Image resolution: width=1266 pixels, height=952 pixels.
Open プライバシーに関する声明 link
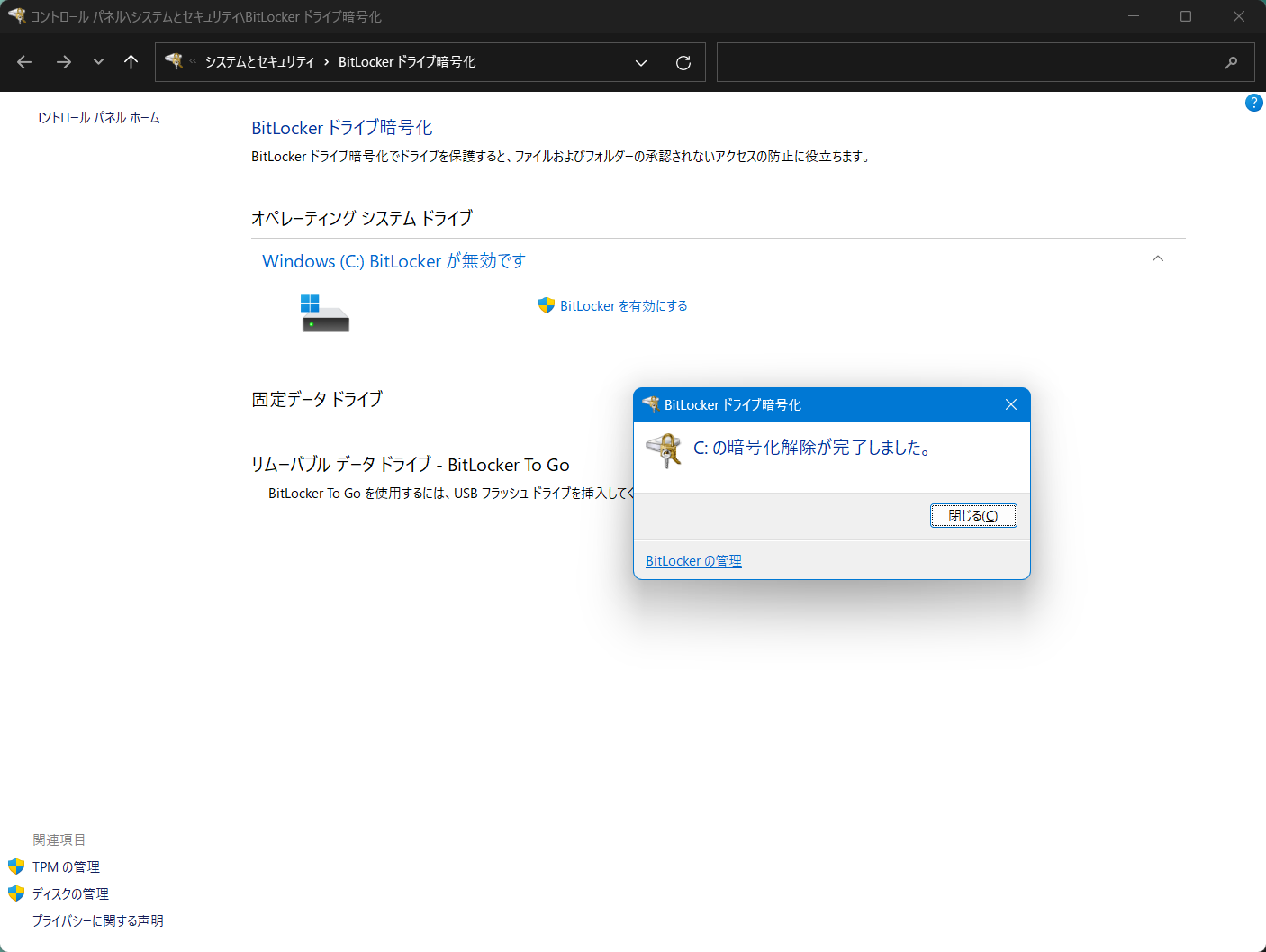98,921
